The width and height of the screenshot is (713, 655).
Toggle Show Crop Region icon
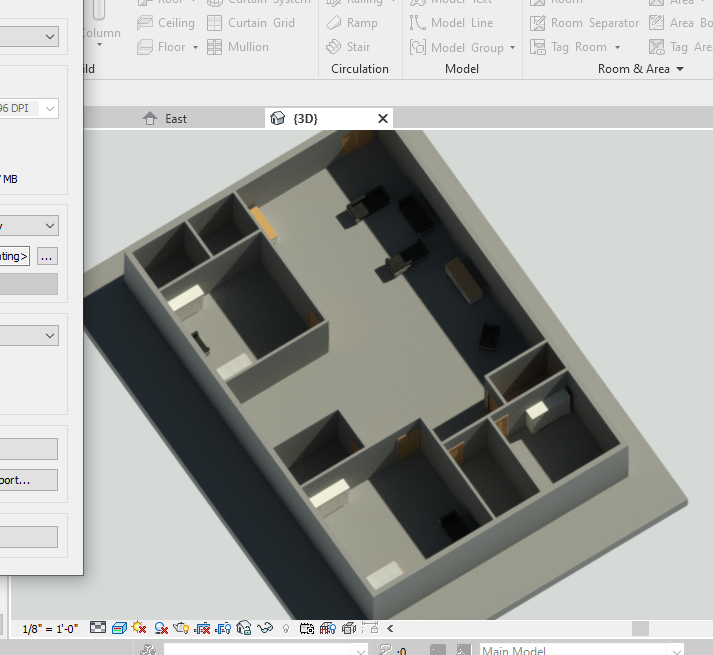point(223,629)
